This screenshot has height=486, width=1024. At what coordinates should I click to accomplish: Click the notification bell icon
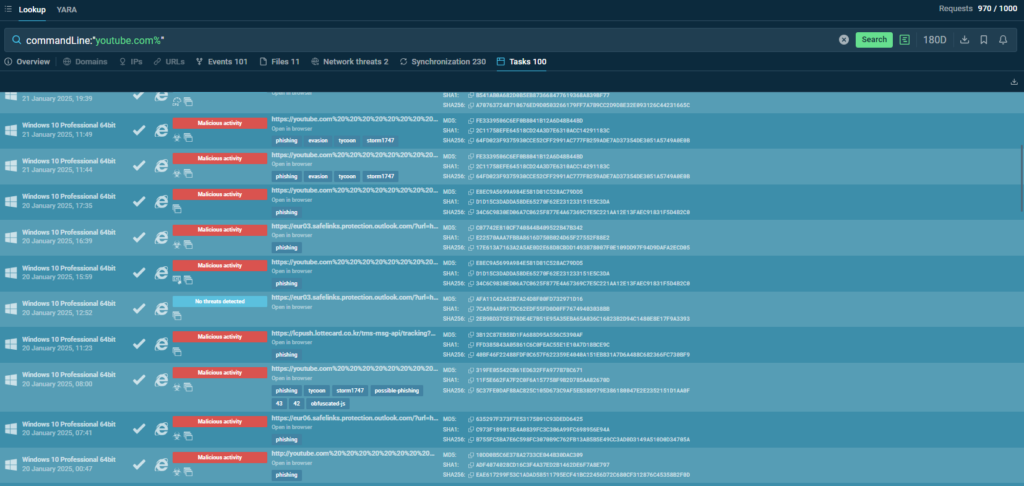coord(1006,40)
